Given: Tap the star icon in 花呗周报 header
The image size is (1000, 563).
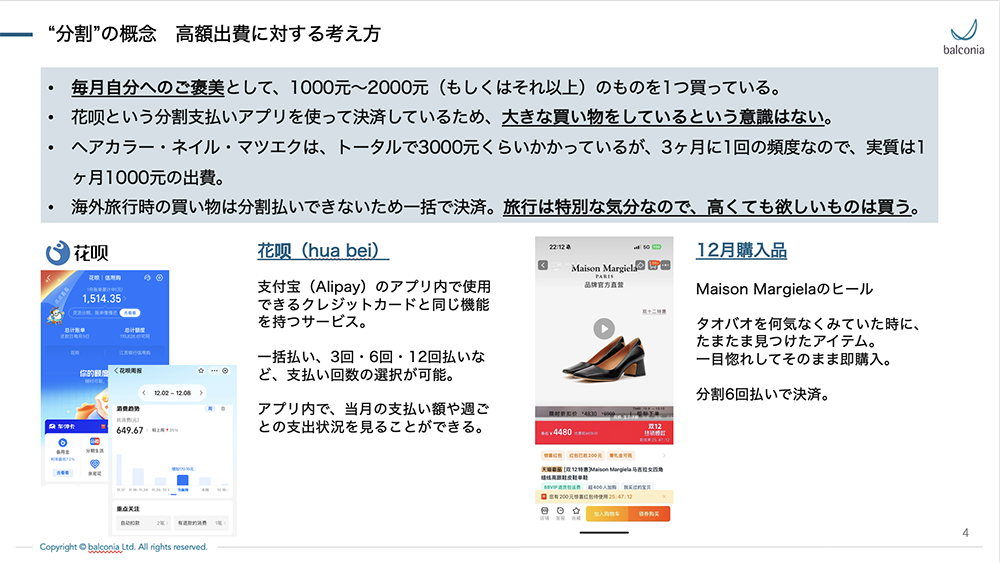Looking at the screenshot, I should coord(201,370).
